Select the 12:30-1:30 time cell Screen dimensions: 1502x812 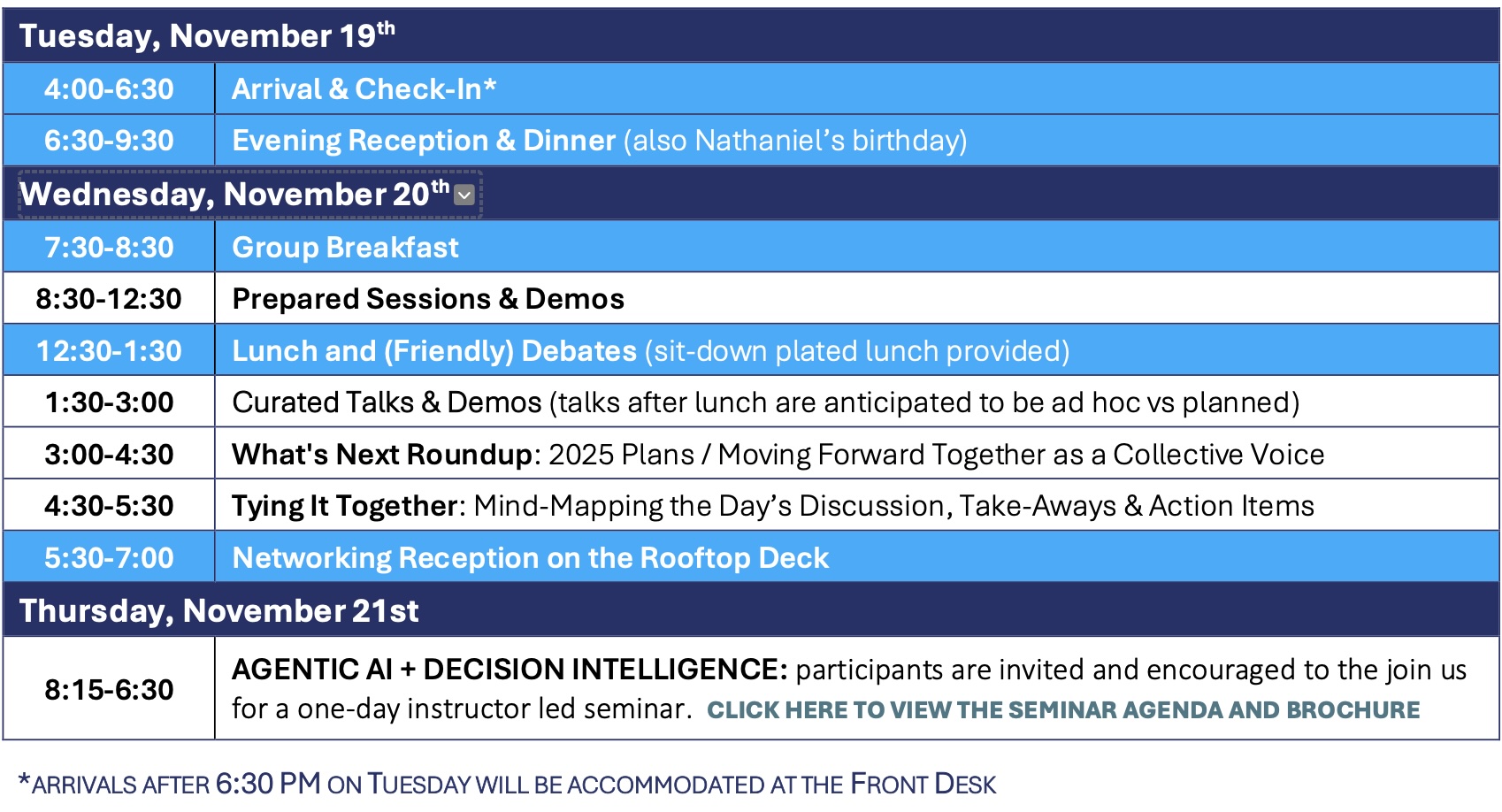coord(109,351)
